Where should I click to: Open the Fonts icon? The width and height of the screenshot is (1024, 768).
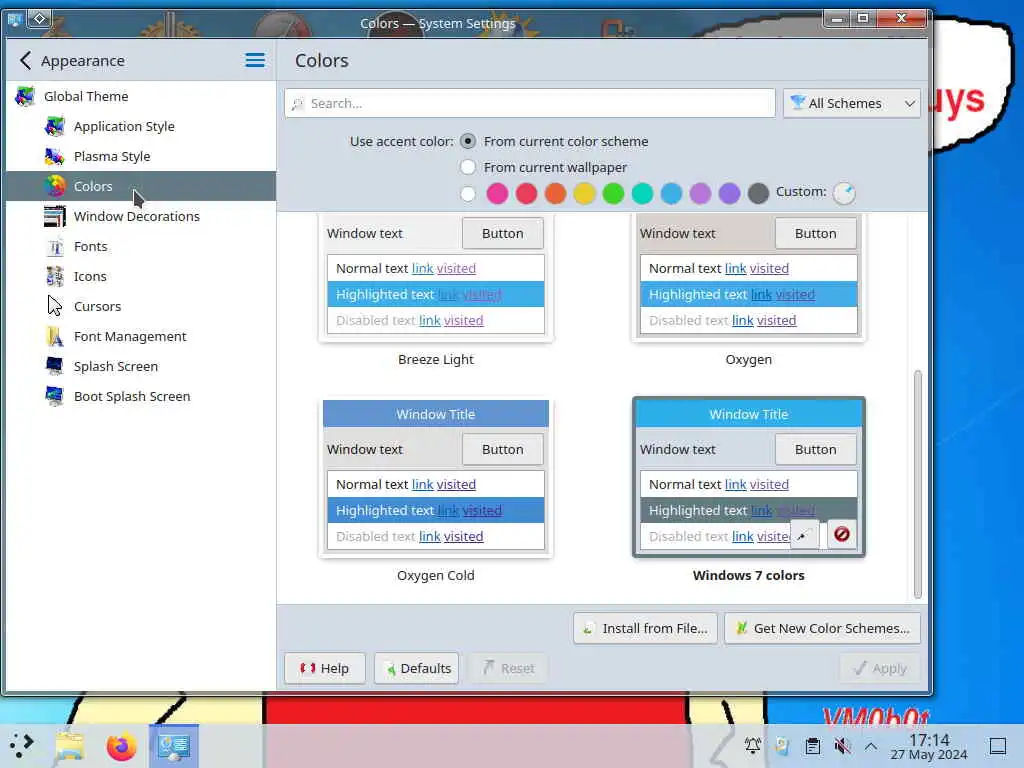[55, 246]
